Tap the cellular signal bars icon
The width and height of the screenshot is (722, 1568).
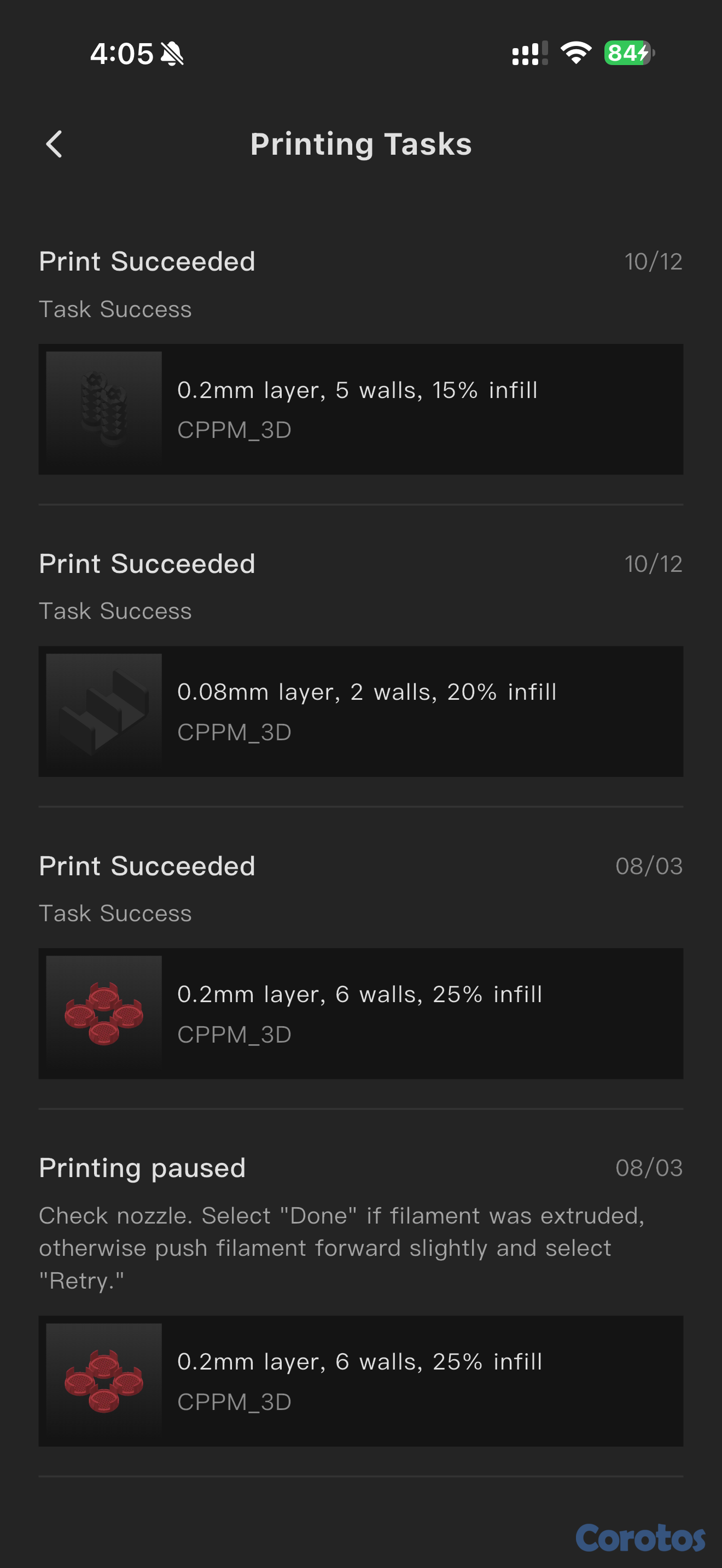[529, 53]
